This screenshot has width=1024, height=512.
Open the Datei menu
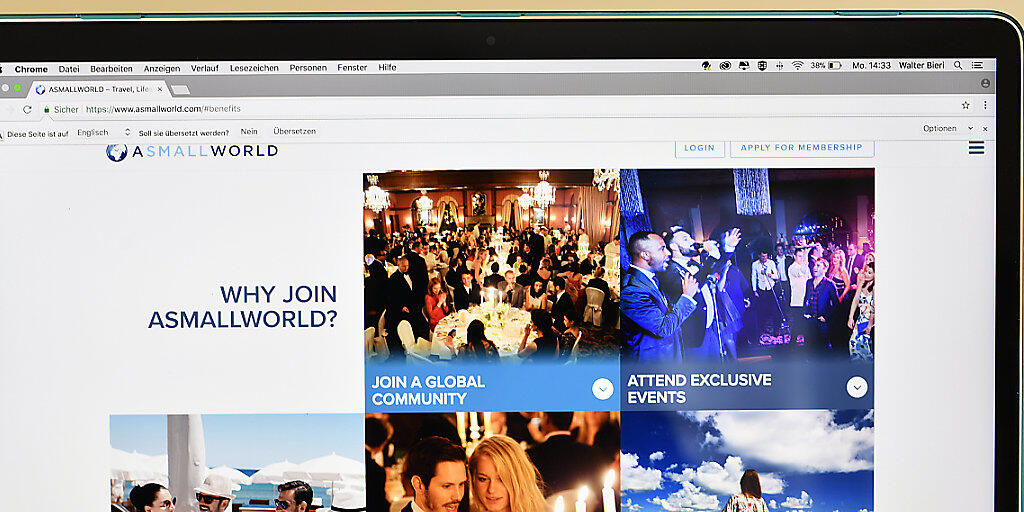[69, 69]
